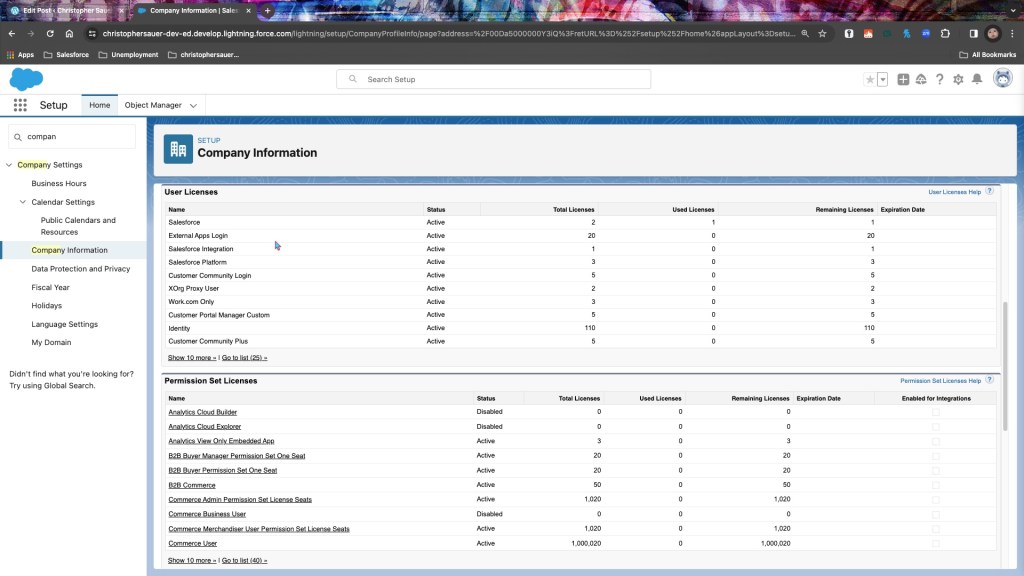The width and height of the screenshot is (1024, 576).
Task: Click the Salesforce cloud logo
Action: point(26,79)
